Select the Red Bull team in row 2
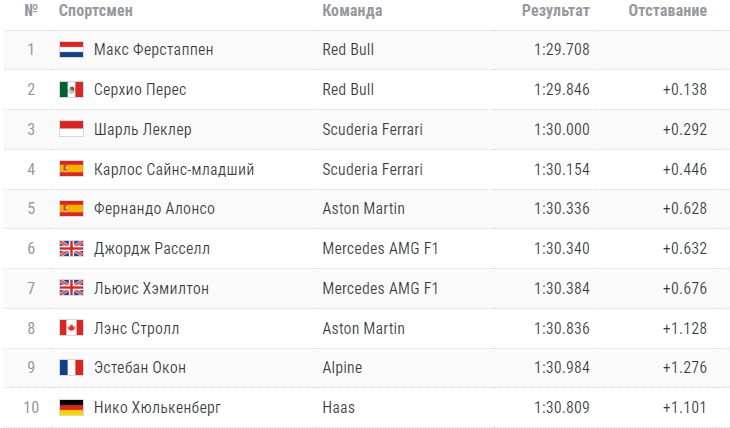Image resolution: width=730 pixels, height=428 pixels. pos(348,89)
